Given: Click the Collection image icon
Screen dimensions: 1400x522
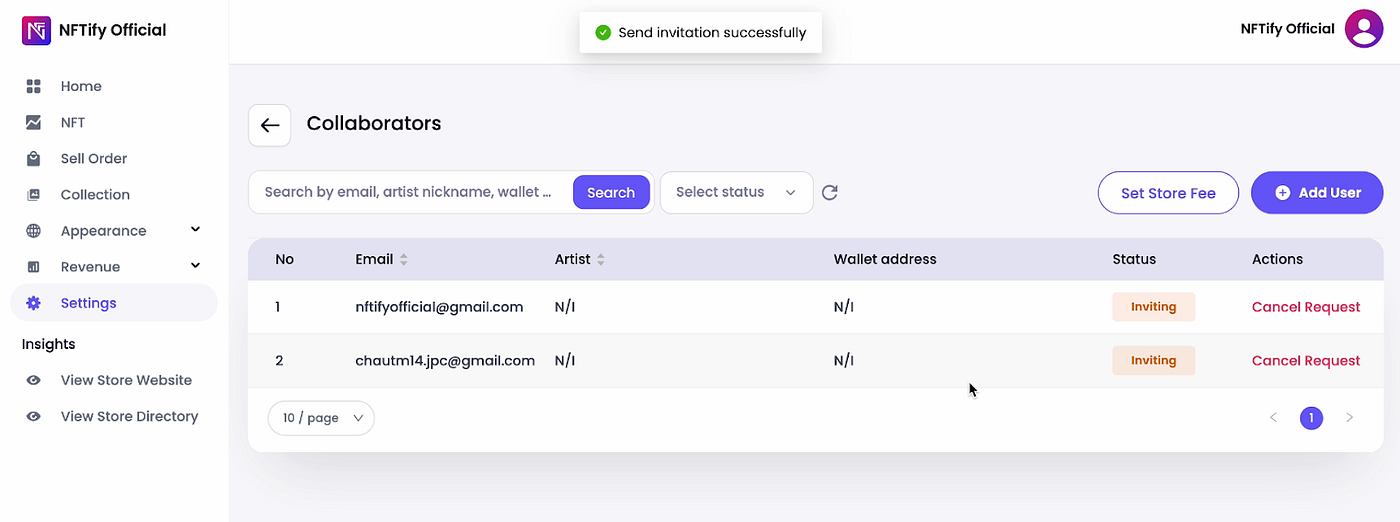Looking at the screenshot, I should coord(34,194).
